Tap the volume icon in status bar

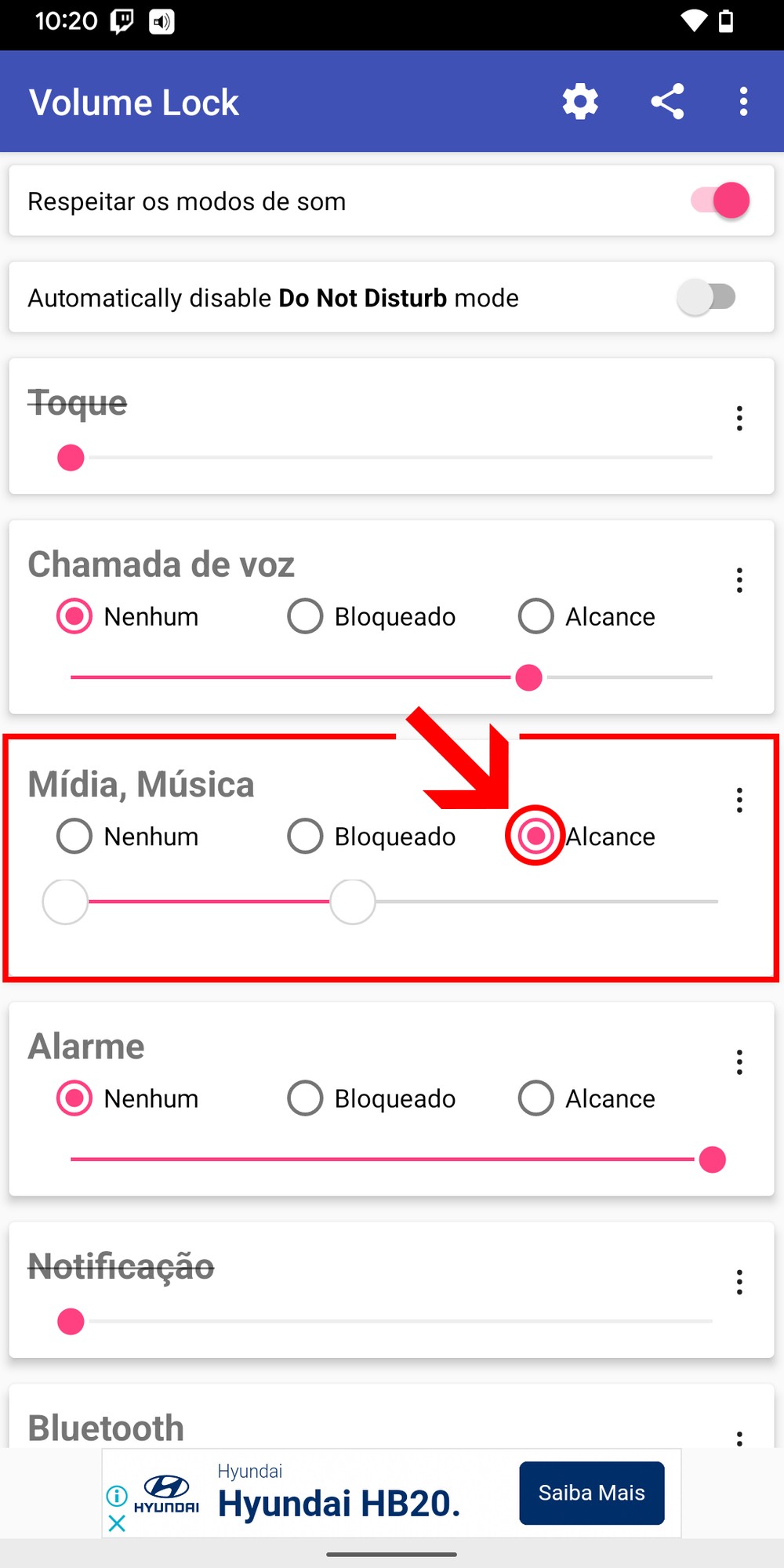click(x=162, y=21)
